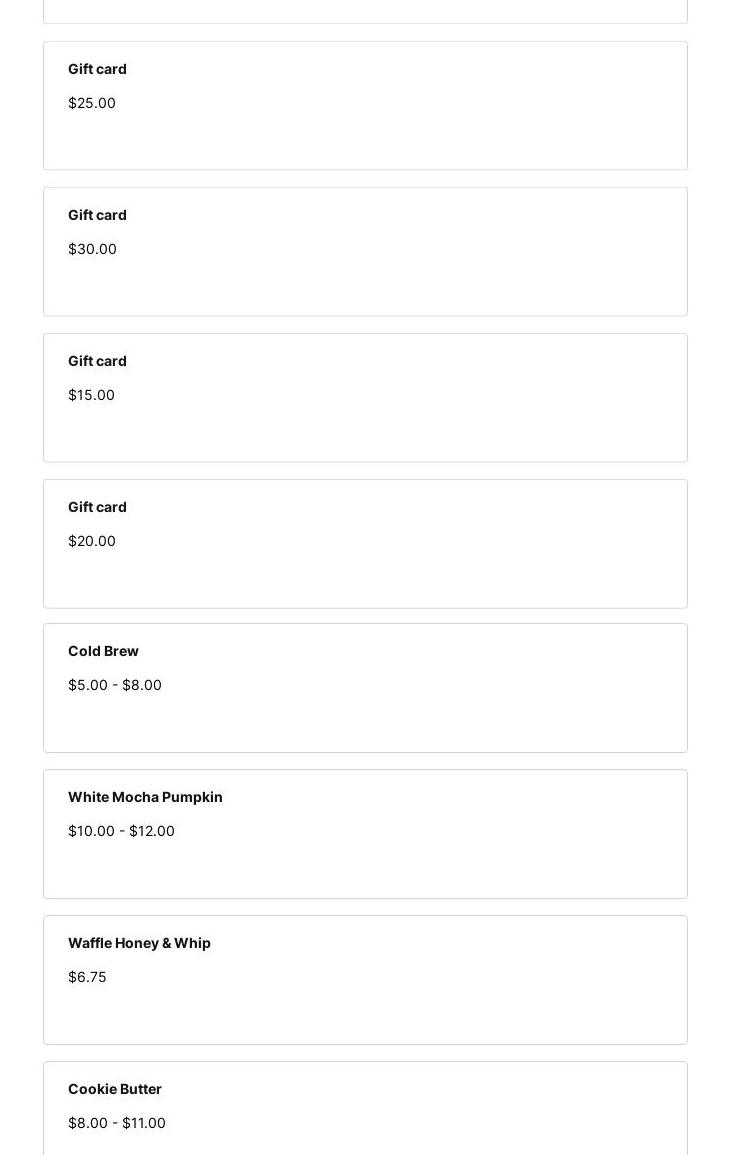
Task: Click the $5.00 - $8.00 price range
Action: click(115, 685)
